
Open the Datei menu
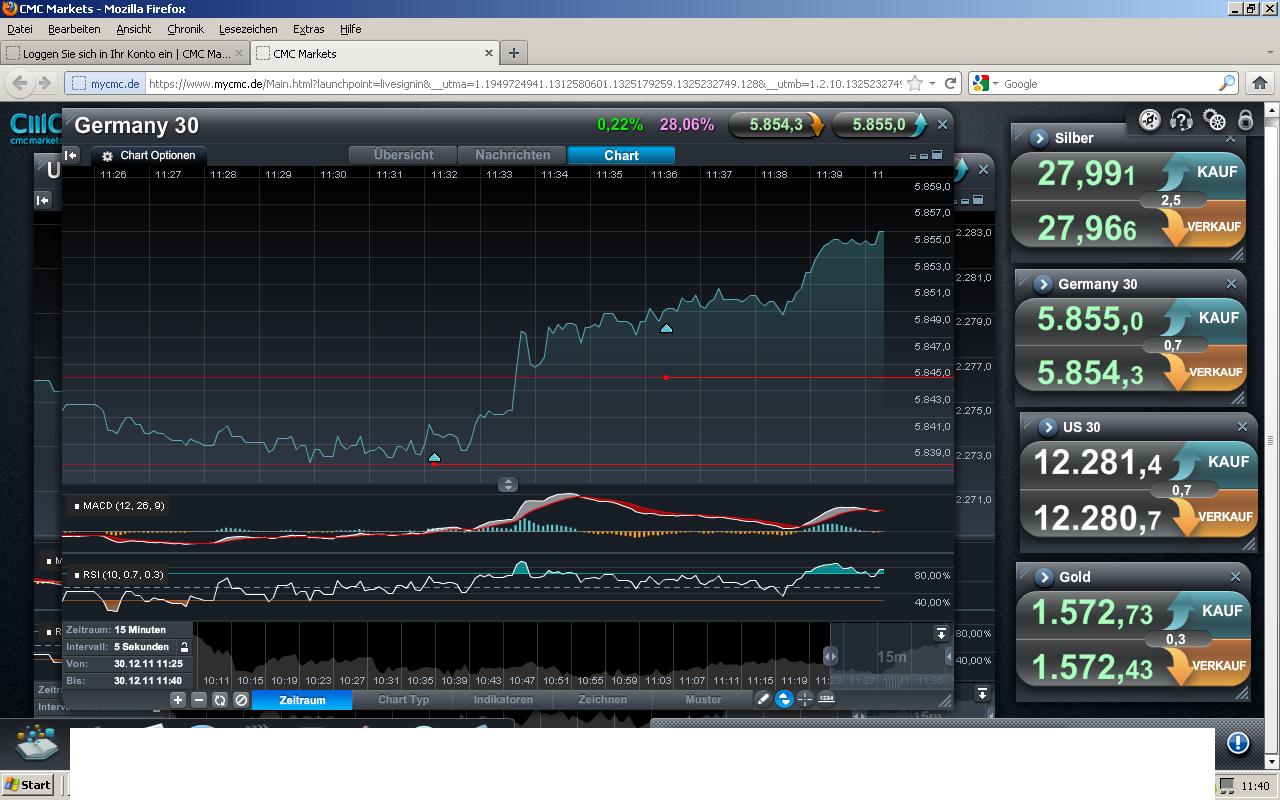20,29
